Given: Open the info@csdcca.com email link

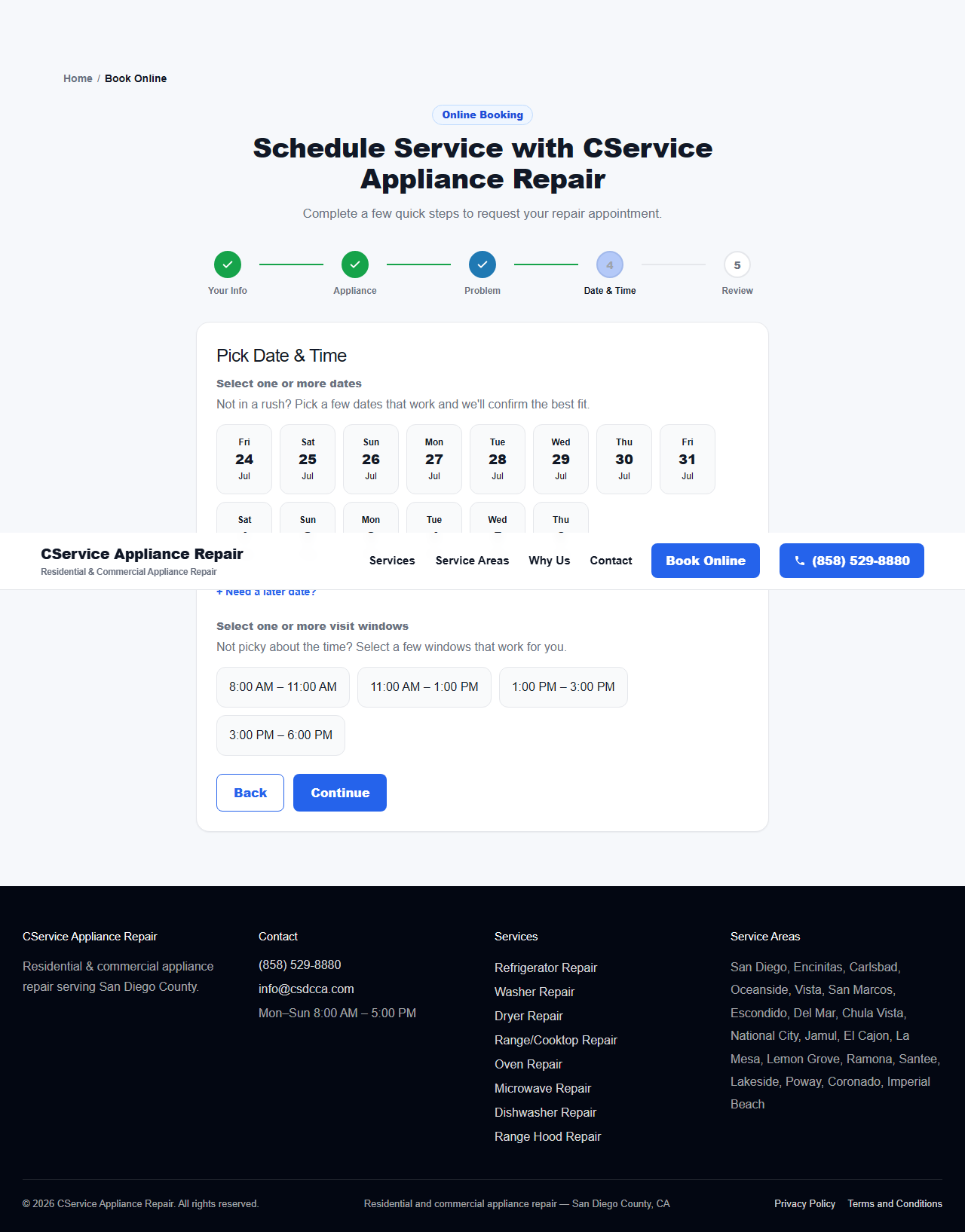Looking at the screenshot, I should pos(306,989).
